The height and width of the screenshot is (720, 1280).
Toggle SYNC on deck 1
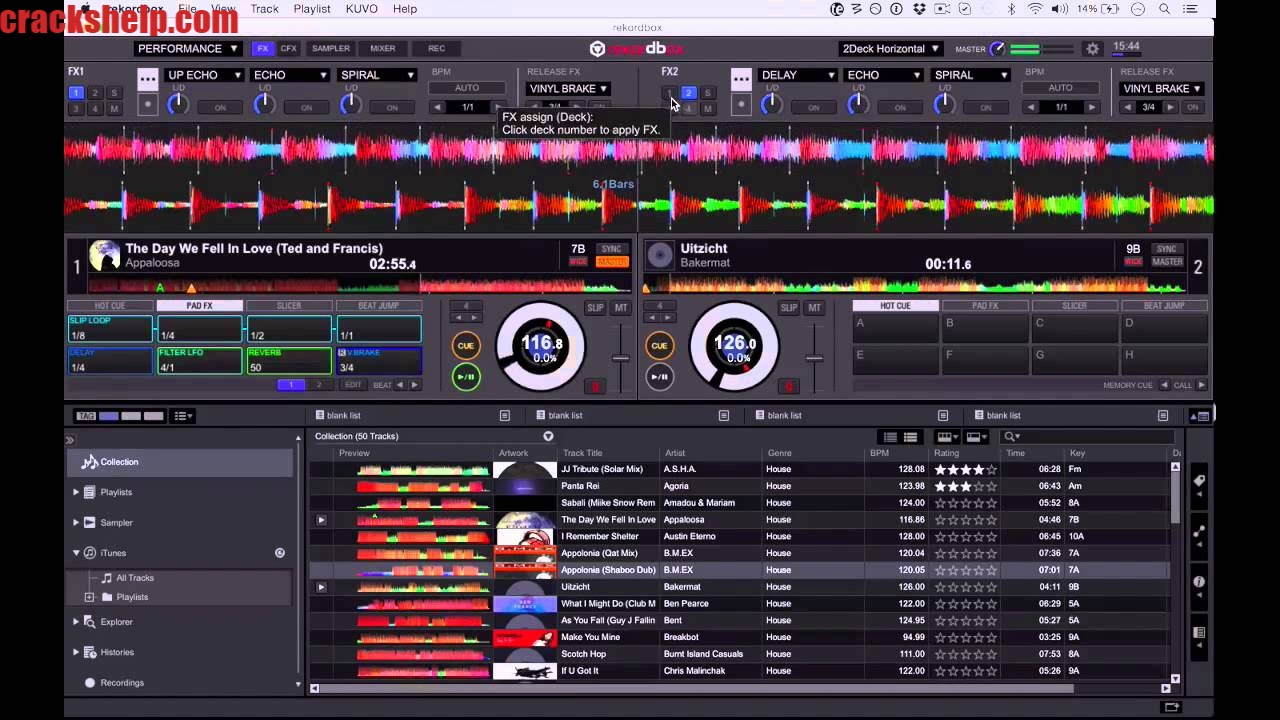611,249
